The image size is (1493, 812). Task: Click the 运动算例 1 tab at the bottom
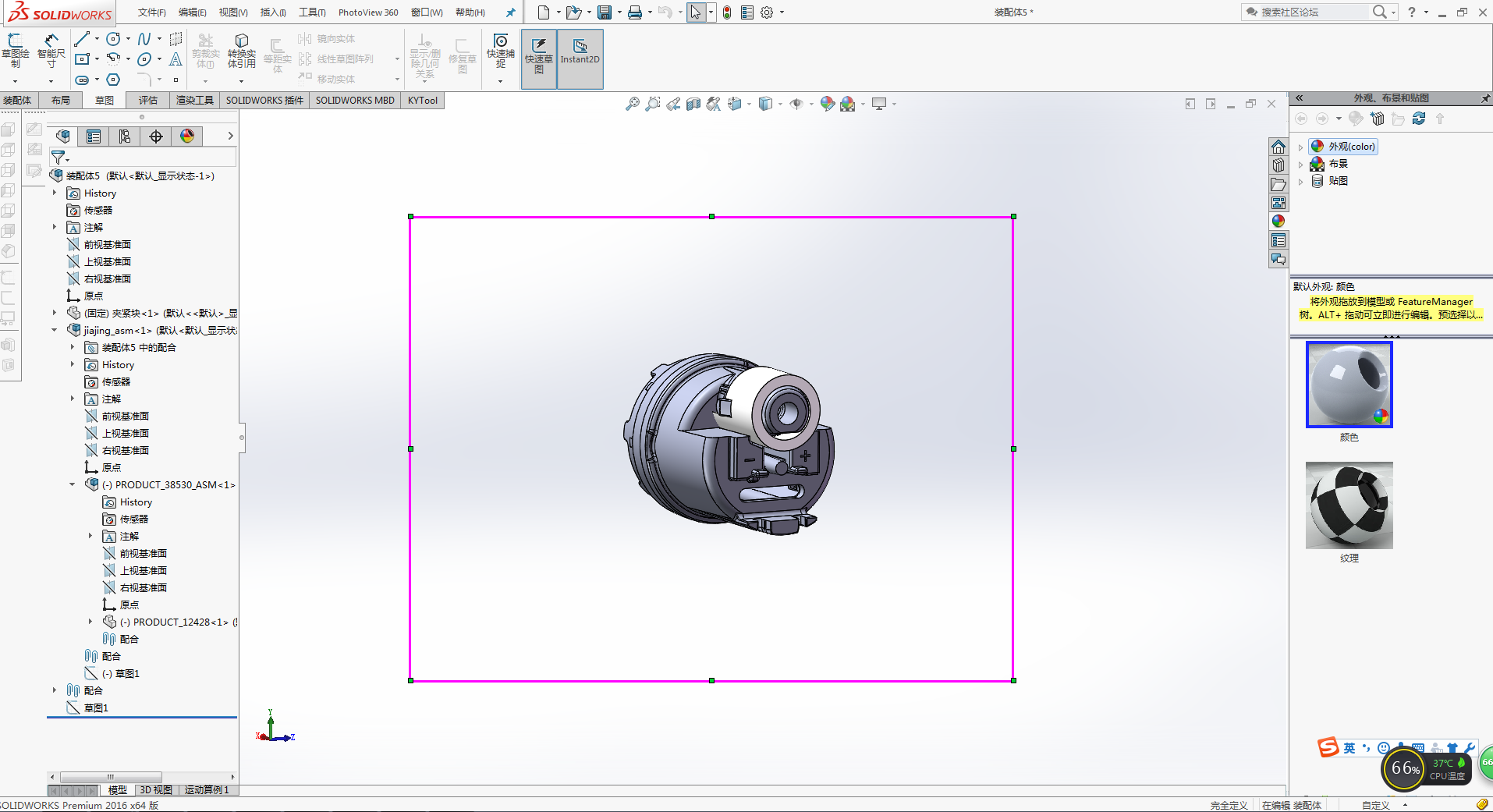207,790
